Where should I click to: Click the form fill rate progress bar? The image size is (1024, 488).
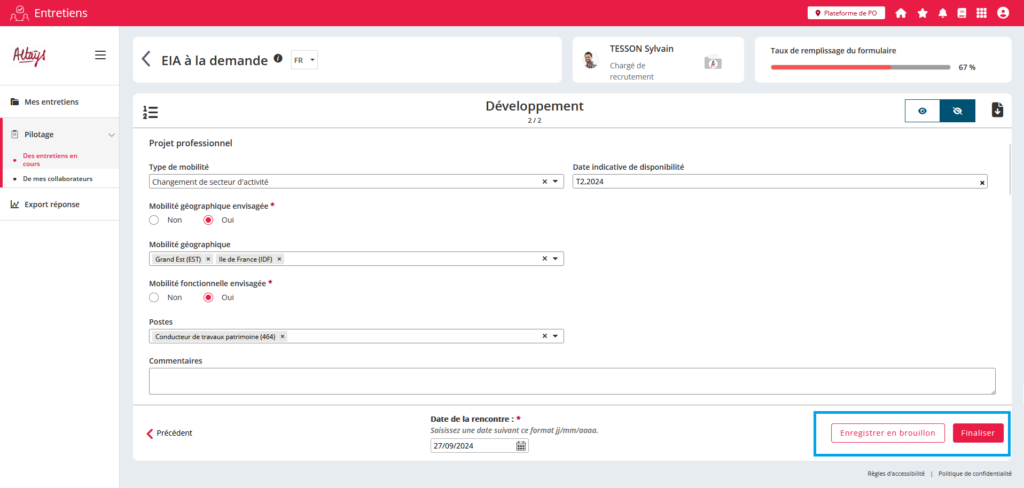pos(860,67)
